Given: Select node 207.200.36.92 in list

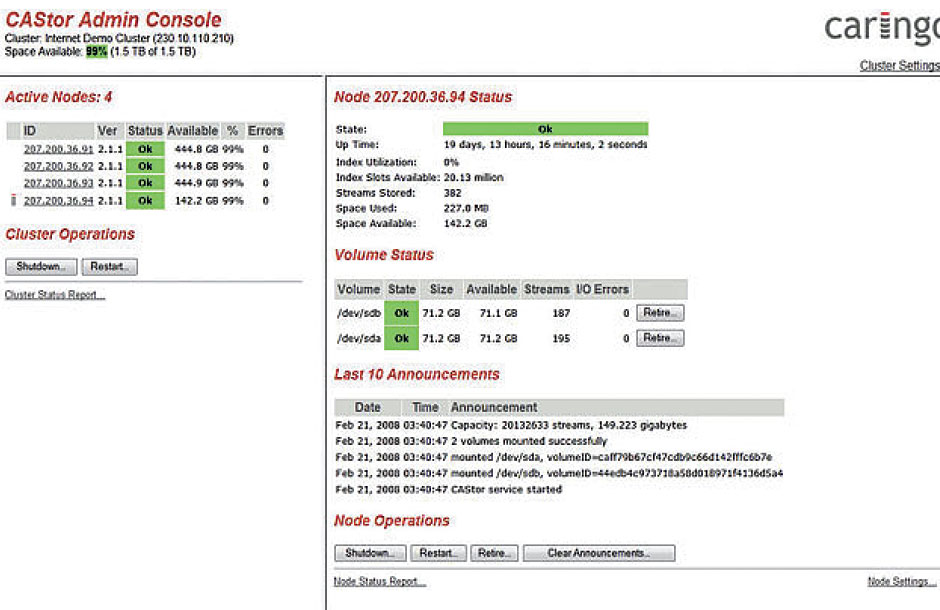Looking at the screenshot, I should point(58,166).
